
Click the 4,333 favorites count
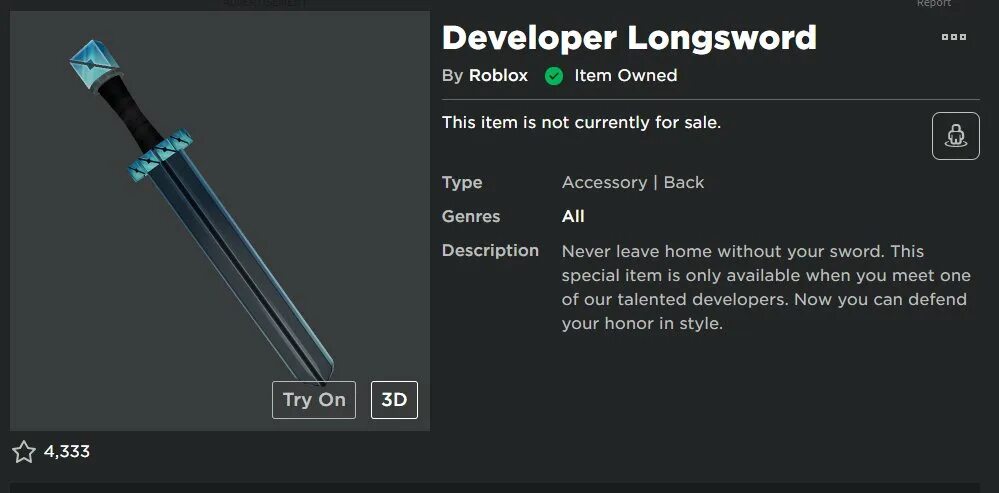(67, 452)
